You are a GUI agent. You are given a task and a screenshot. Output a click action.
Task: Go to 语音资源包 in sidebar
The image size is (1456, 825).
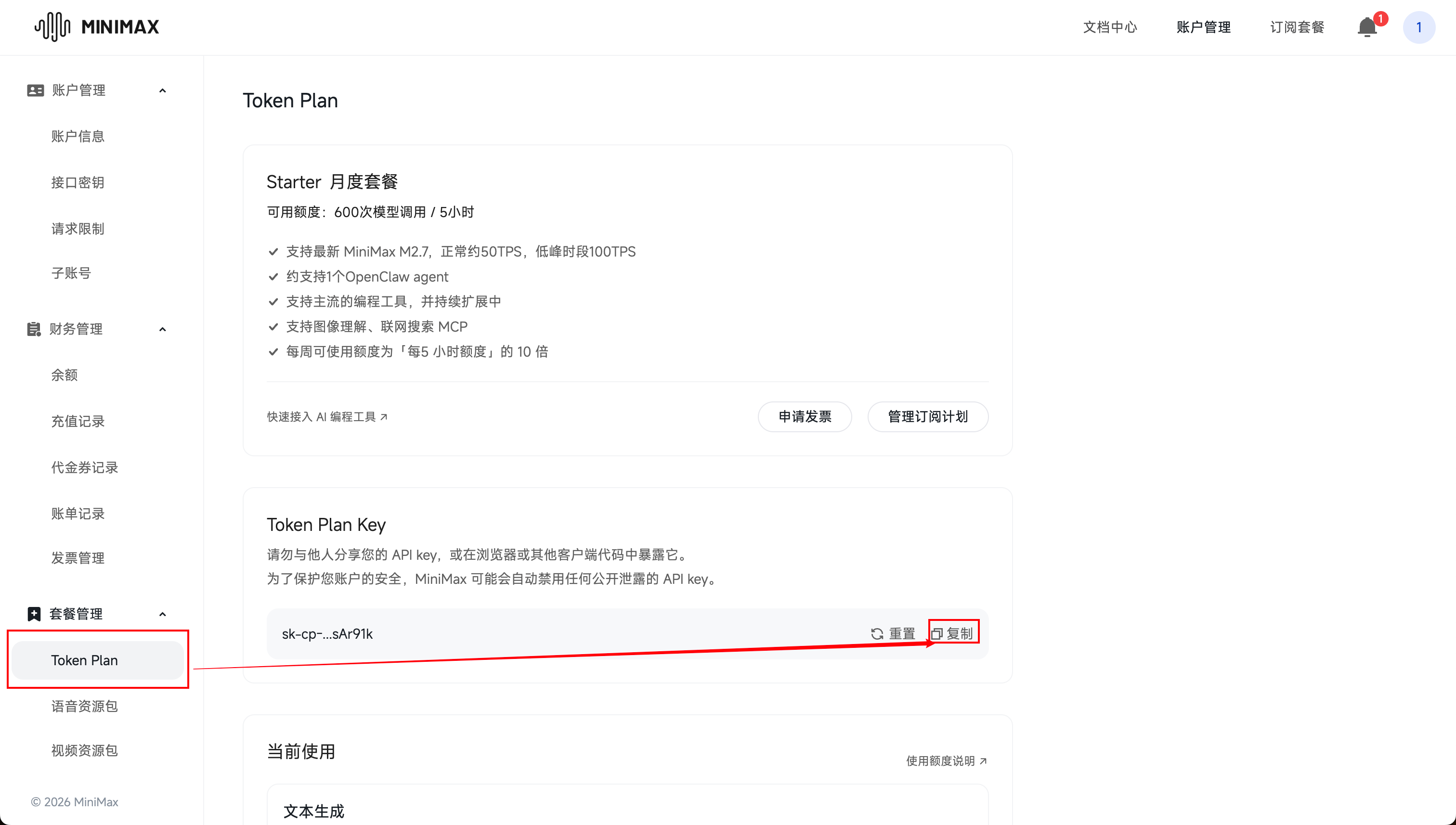[84, 706]
